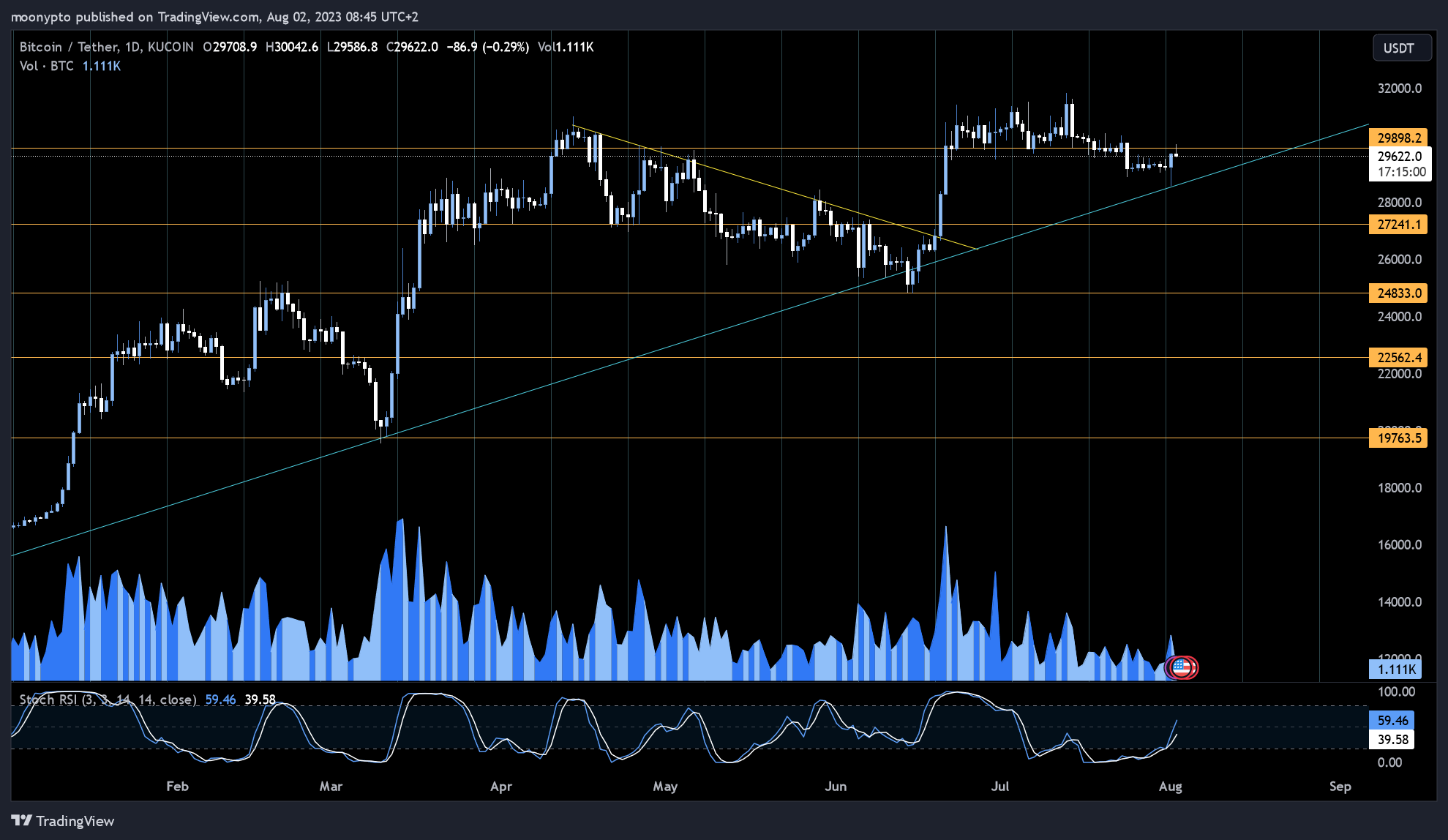
Task: Select the yellow descending trendline
Action: [776, 188]
